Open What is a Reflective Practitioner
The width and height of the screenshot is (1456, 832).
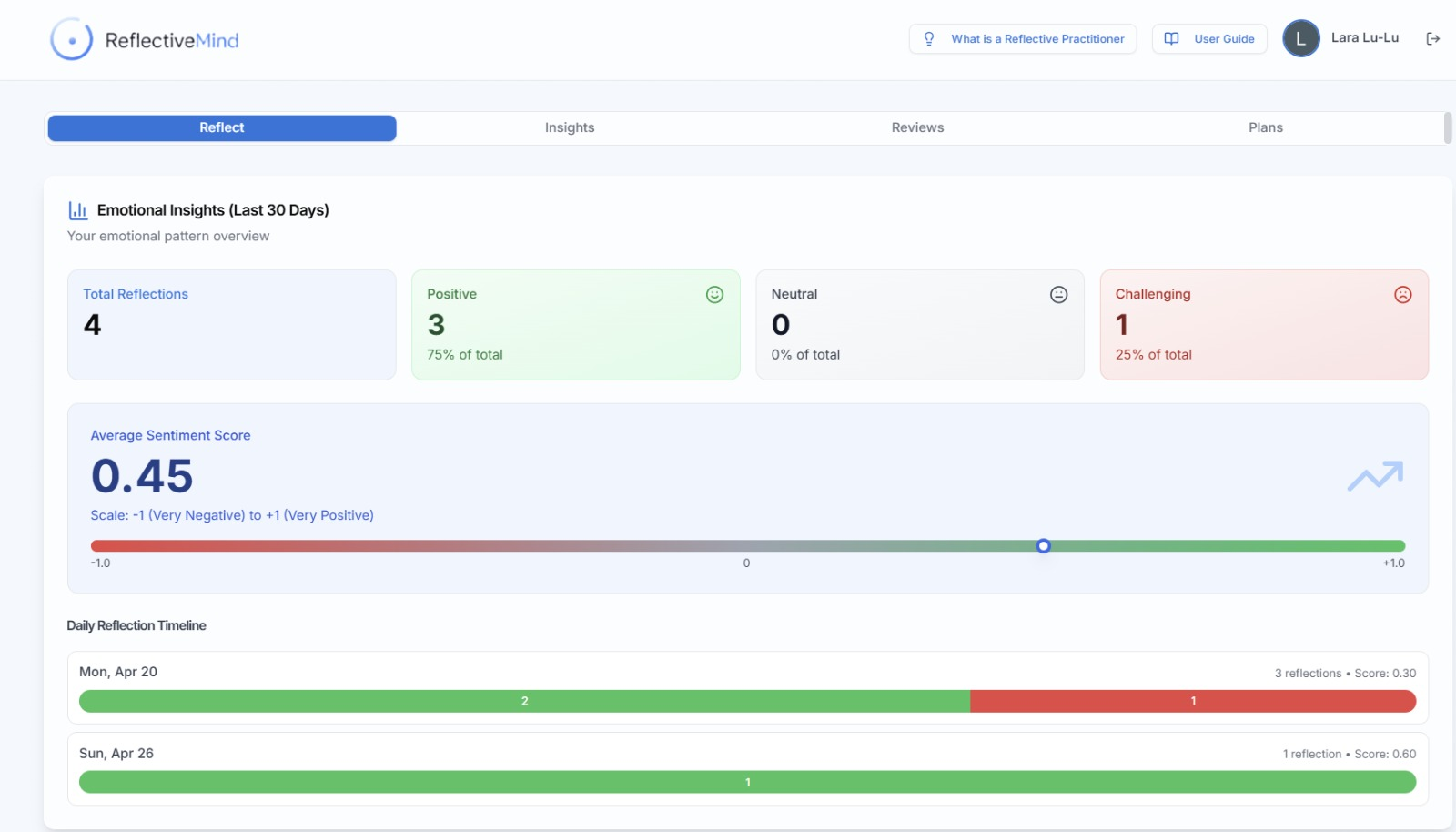pos(1023,39)
